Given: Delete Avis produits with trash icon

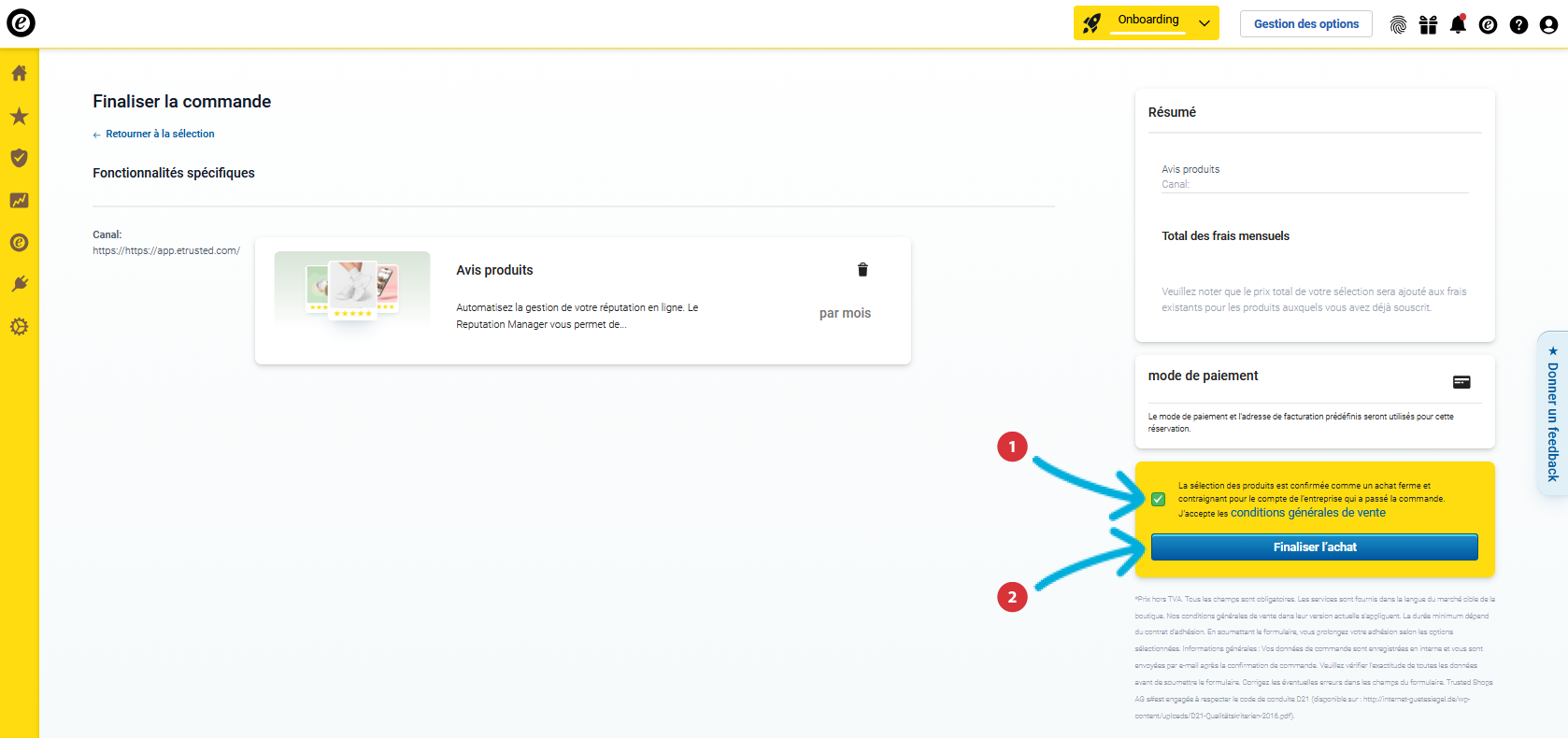Looking at the screenshot, I should pos(862,270).
